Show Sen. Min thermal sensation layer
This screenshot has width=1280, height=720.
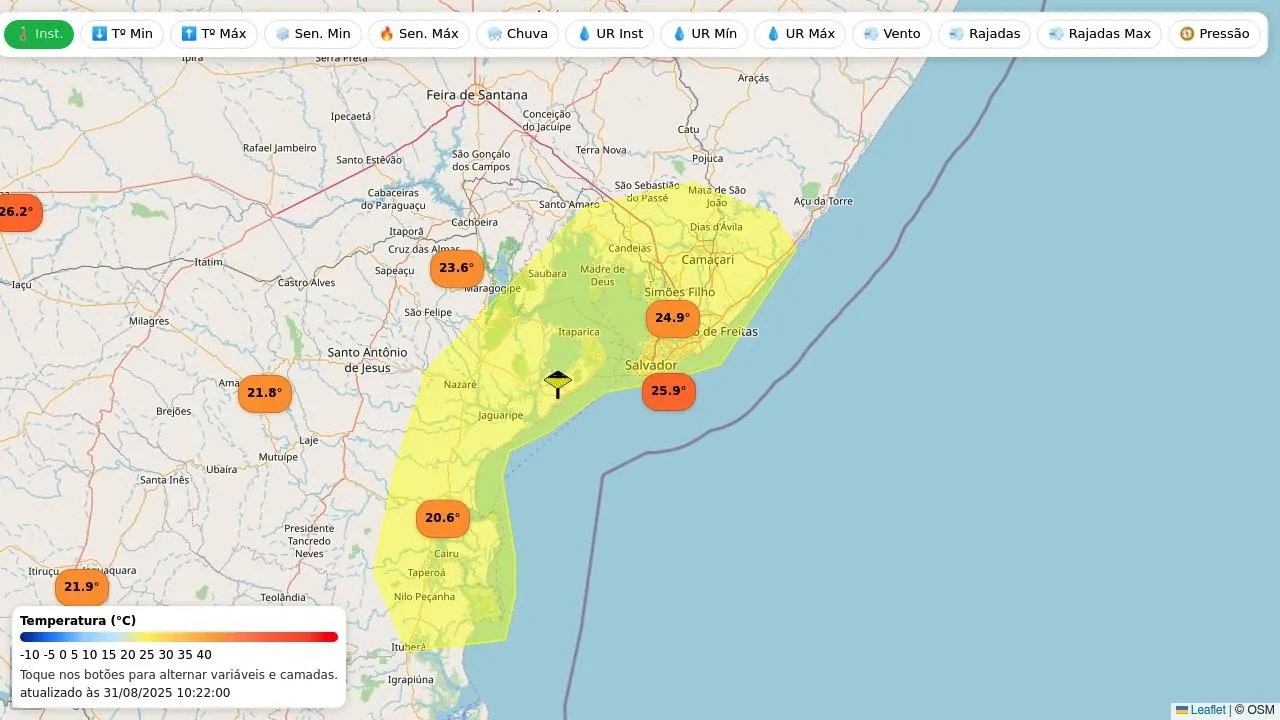pyautogui.click(x=312, y=34)
